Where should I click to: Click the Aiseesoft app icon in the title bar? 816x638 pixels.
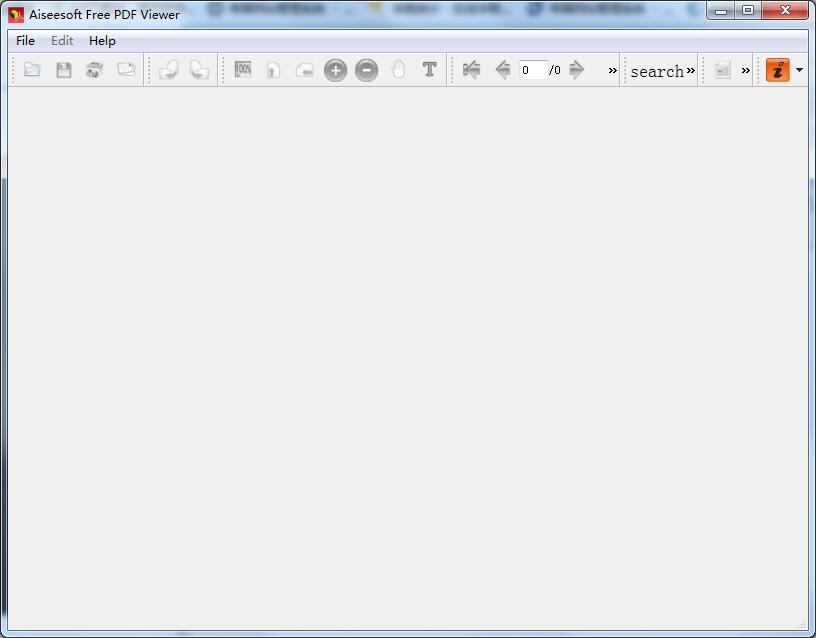click(x=16, y=15)
